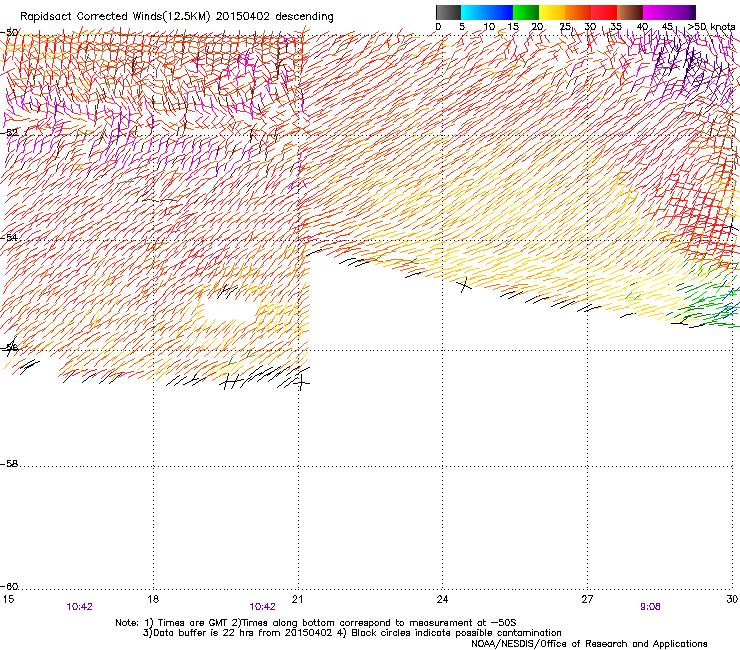Click the latitude label '-54'
The height and width of the screenshot is (650, 740).
9,237
